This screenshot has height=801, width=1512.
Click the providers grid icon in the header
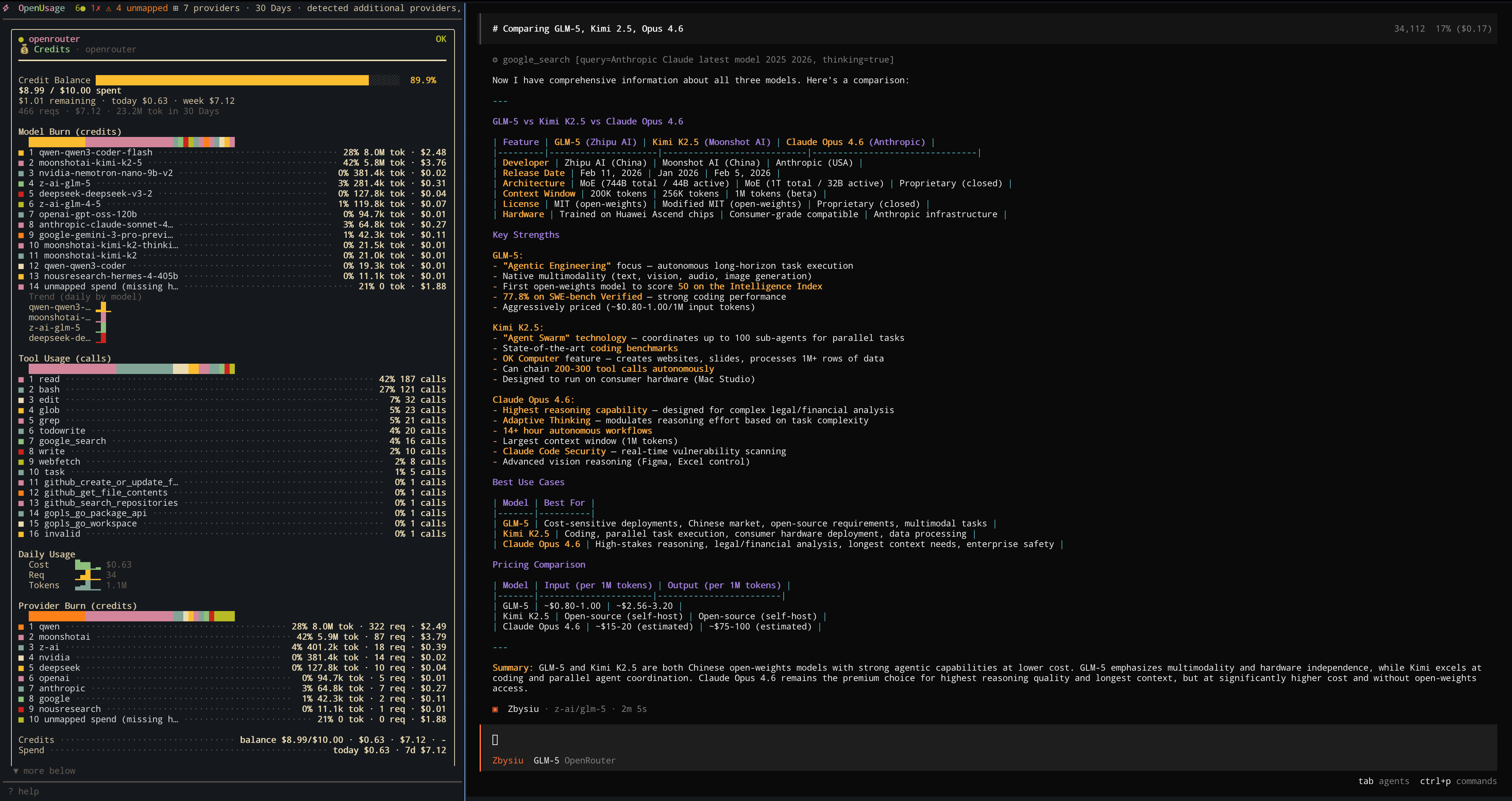click(x=176, y=8)
